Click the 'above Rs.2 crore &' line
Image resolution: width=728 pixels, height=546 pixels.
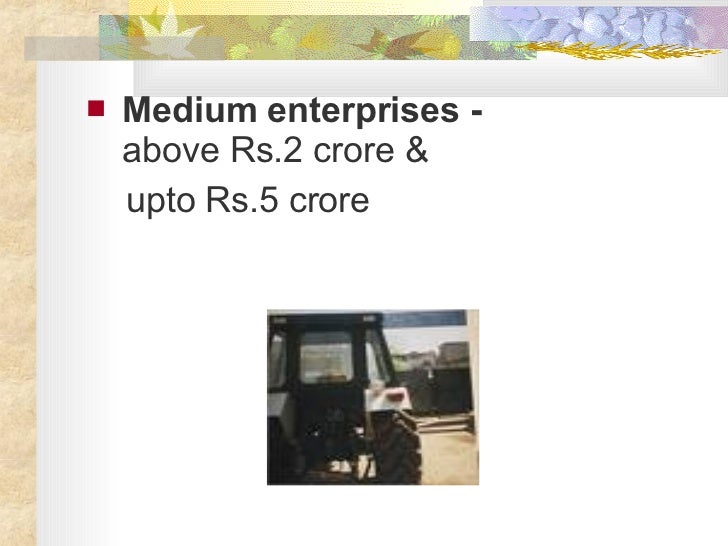pos(275,150)
